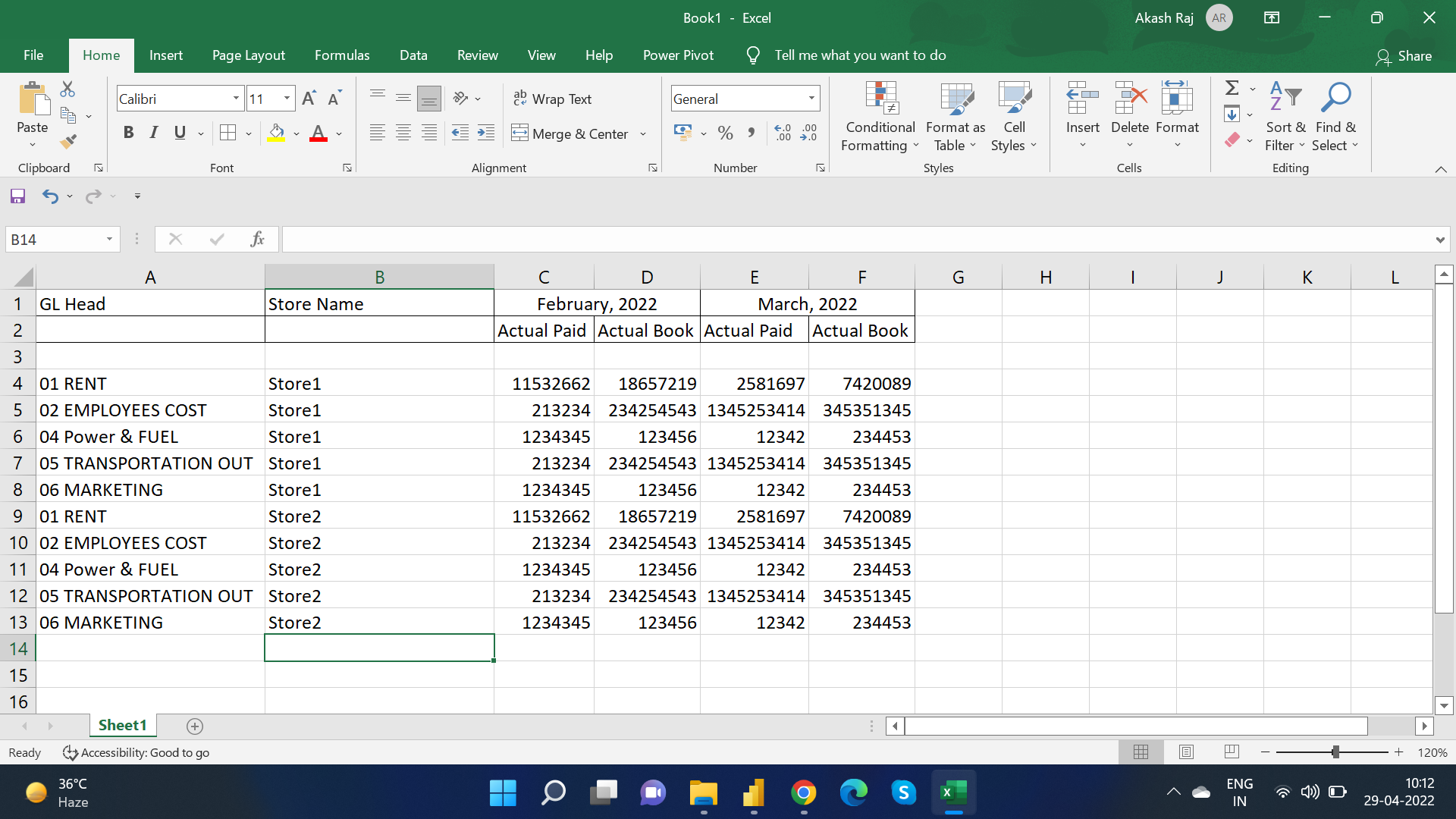Viewport: 1456px width, 819px height.
Task: Expand the formula bar chevron
Action: pos(1439,240)
